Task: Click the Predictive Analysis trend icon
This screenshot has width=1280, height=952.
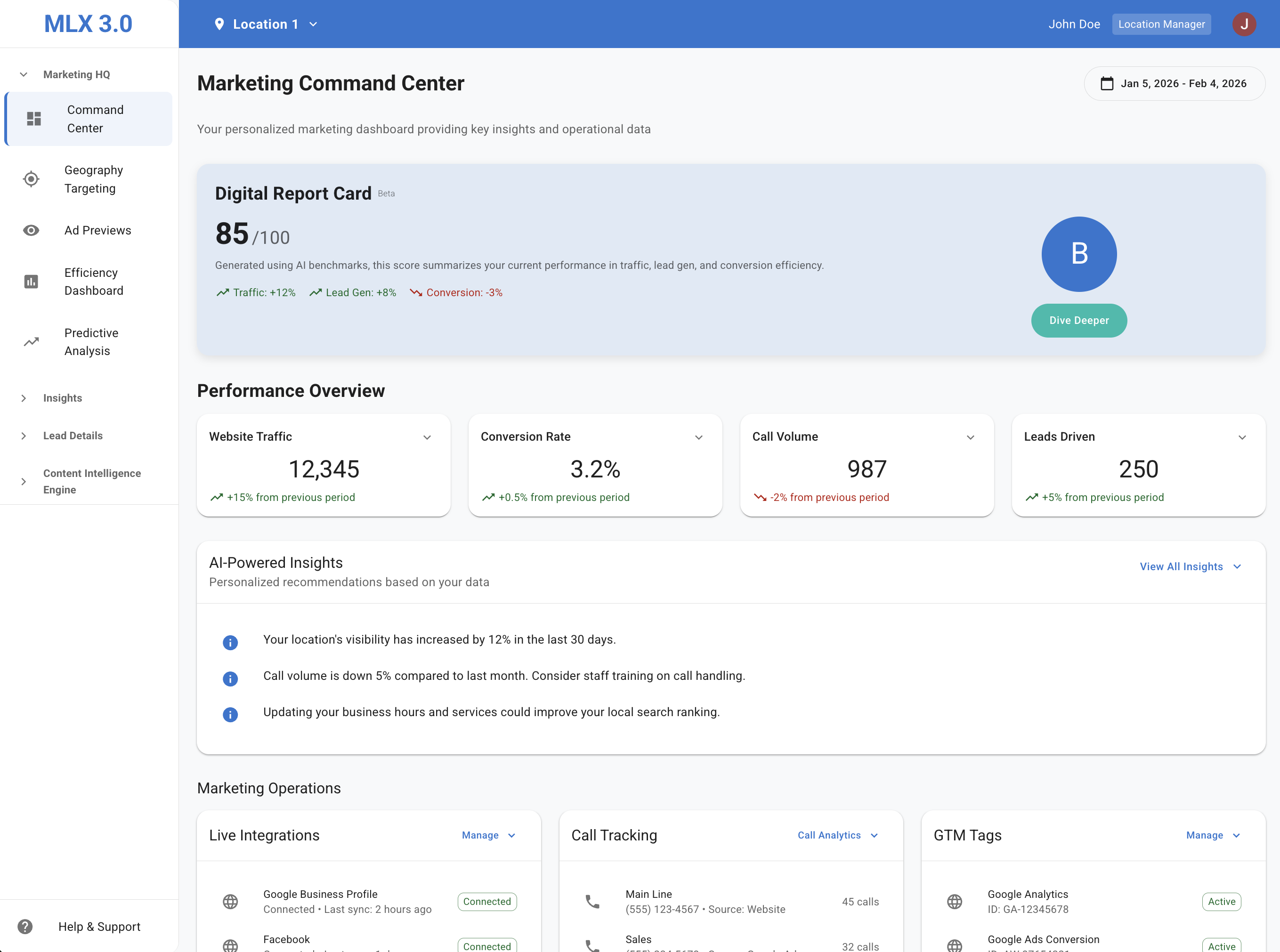Action: [x=31, y=342]
